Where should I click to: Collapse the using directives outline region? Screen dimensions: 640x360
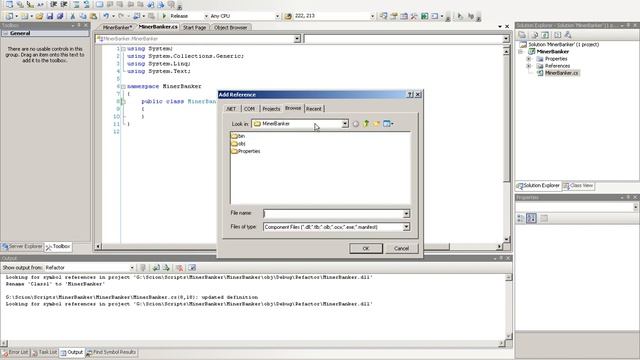coord(123,49)
